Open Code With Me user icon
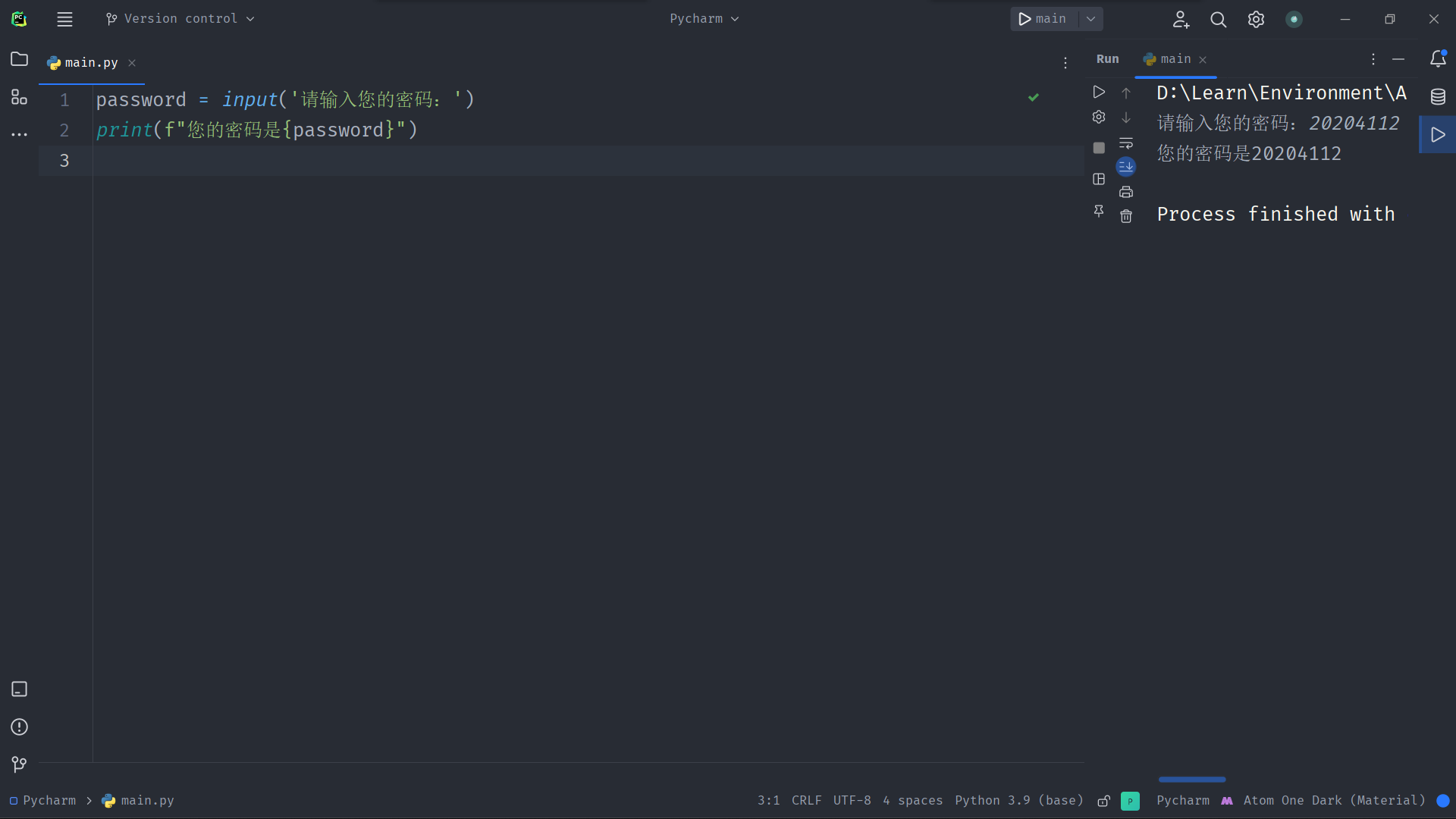The width and height of the screenshot is (1456, 819). (x=1181, y=20)
